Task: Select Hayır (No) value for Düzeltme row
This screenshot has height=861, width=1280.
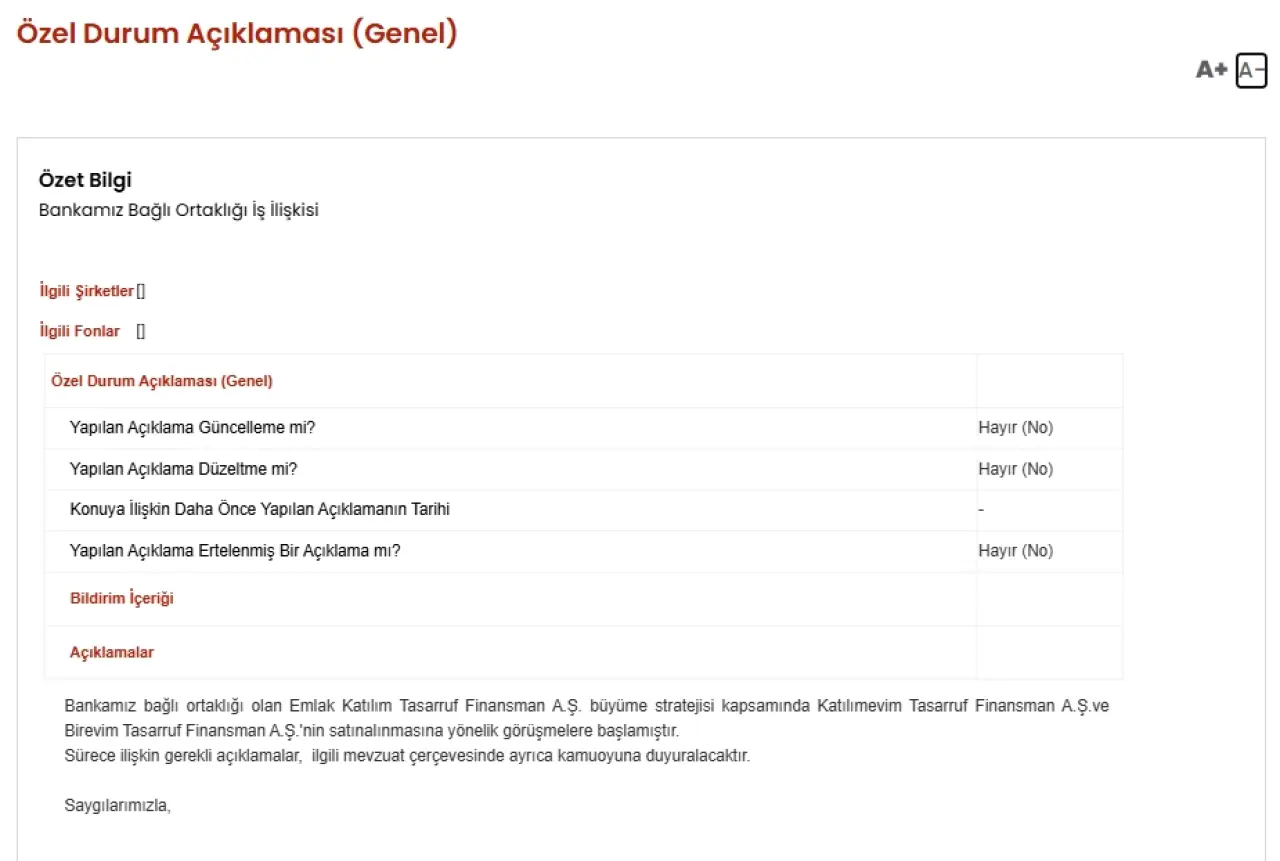Action: 1015,469
